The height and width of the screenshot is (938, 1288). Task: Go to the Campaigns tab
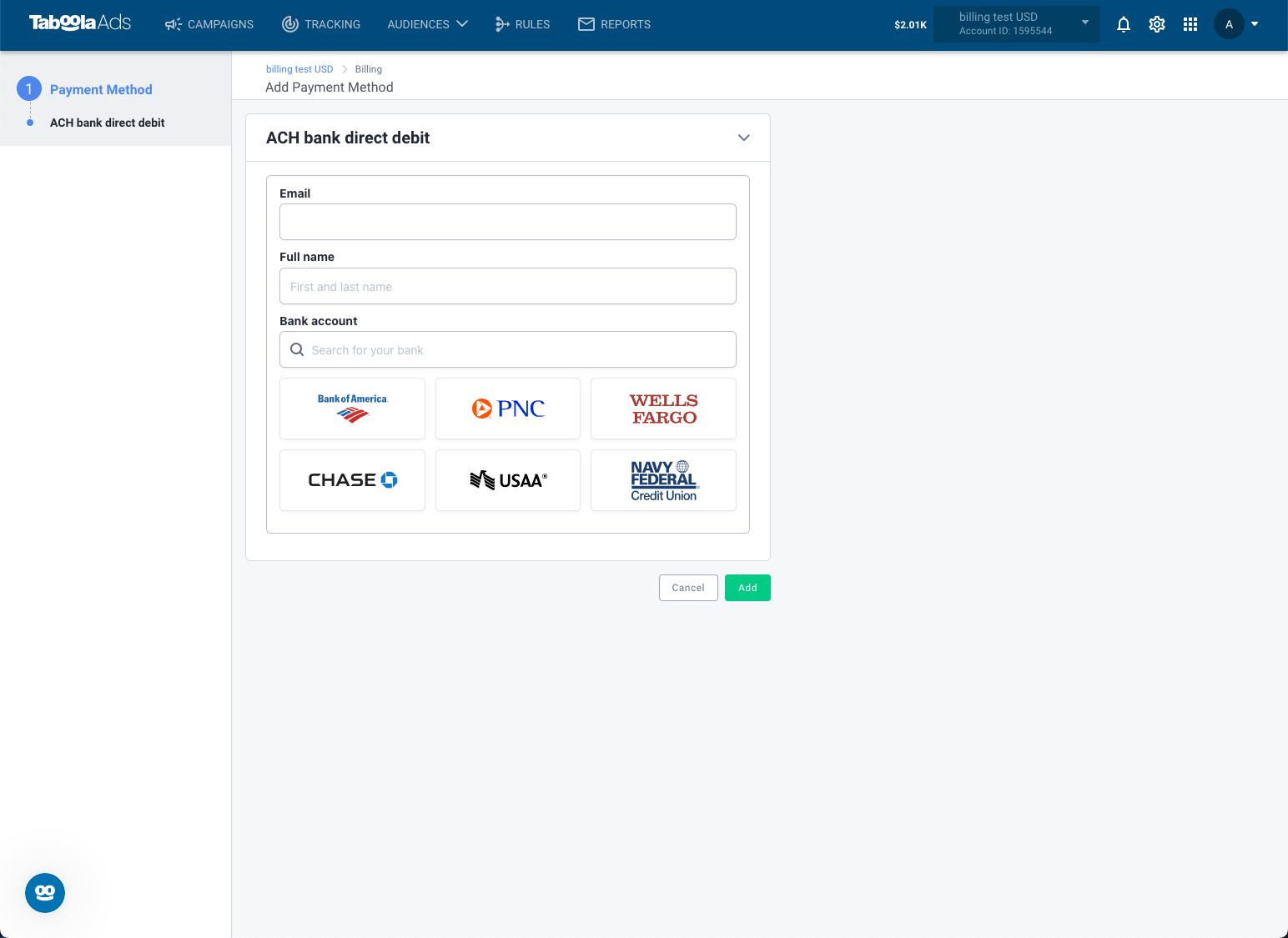click(209, 24)
